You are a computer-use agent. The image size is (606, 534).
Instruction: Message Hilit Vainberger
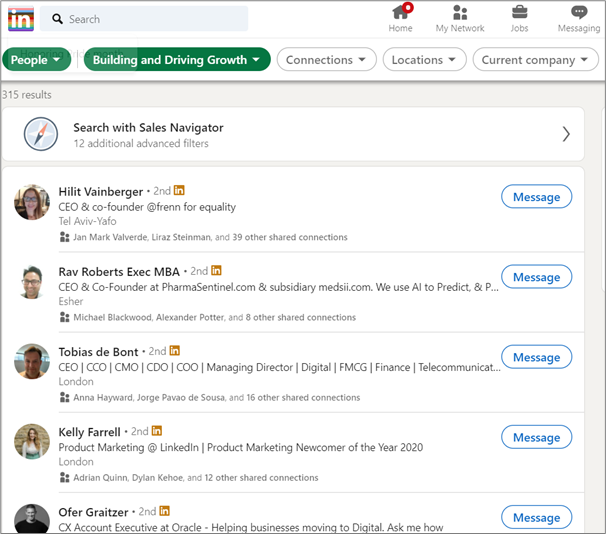coord(536,197)
